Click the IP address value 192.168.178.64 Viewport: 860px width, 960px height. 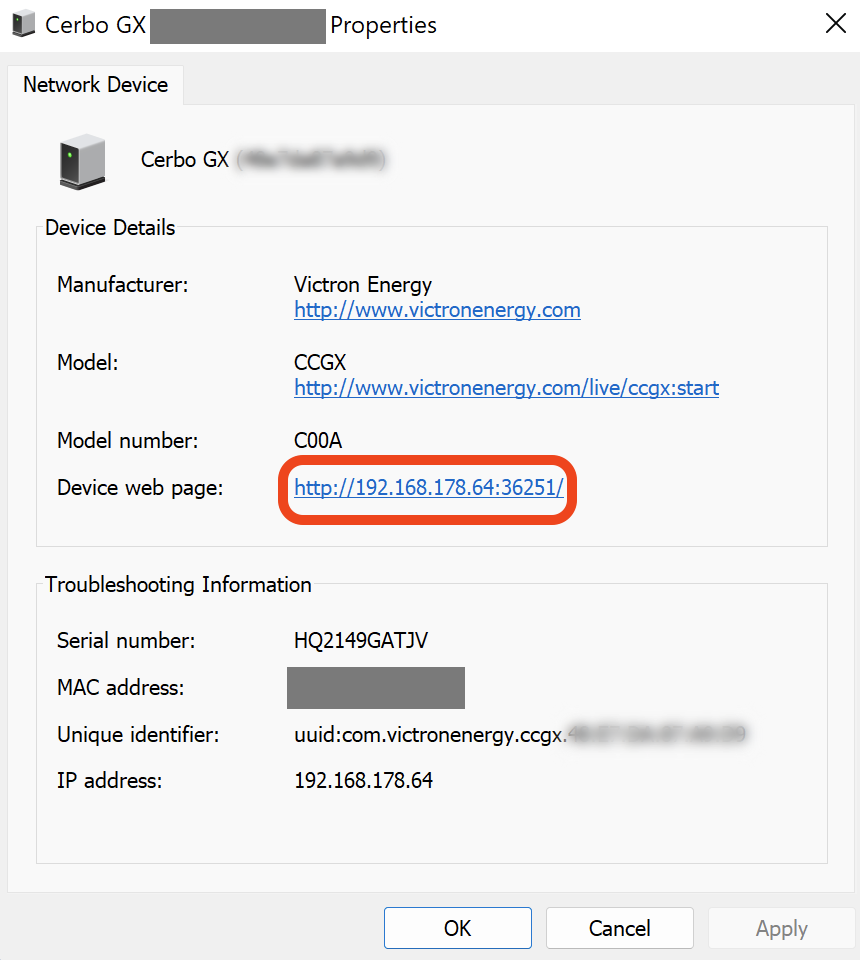tap(363, 781)
